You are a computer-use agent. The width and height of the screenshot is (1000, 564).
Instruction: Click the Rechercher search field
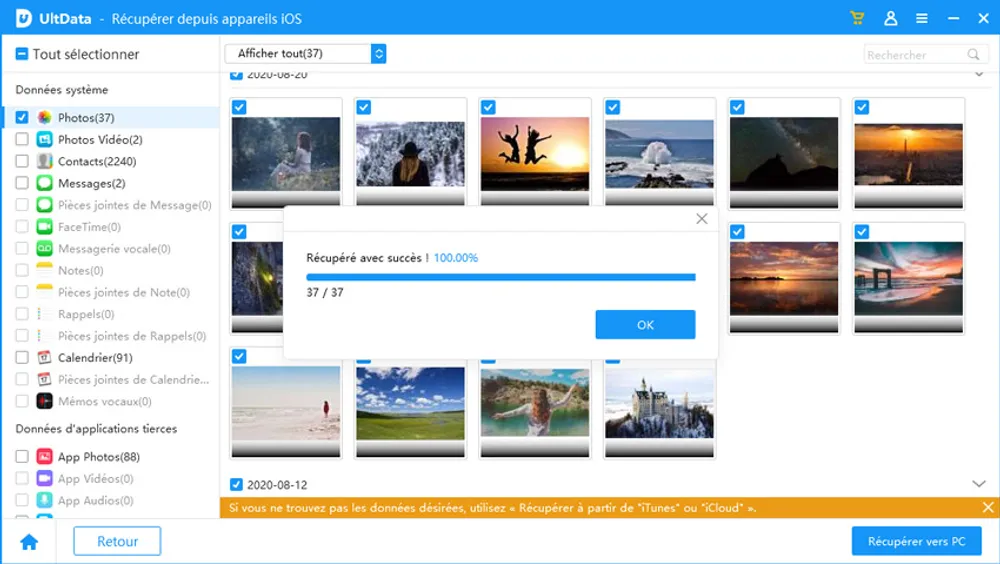pyautogui.click(x=914, y=55)
